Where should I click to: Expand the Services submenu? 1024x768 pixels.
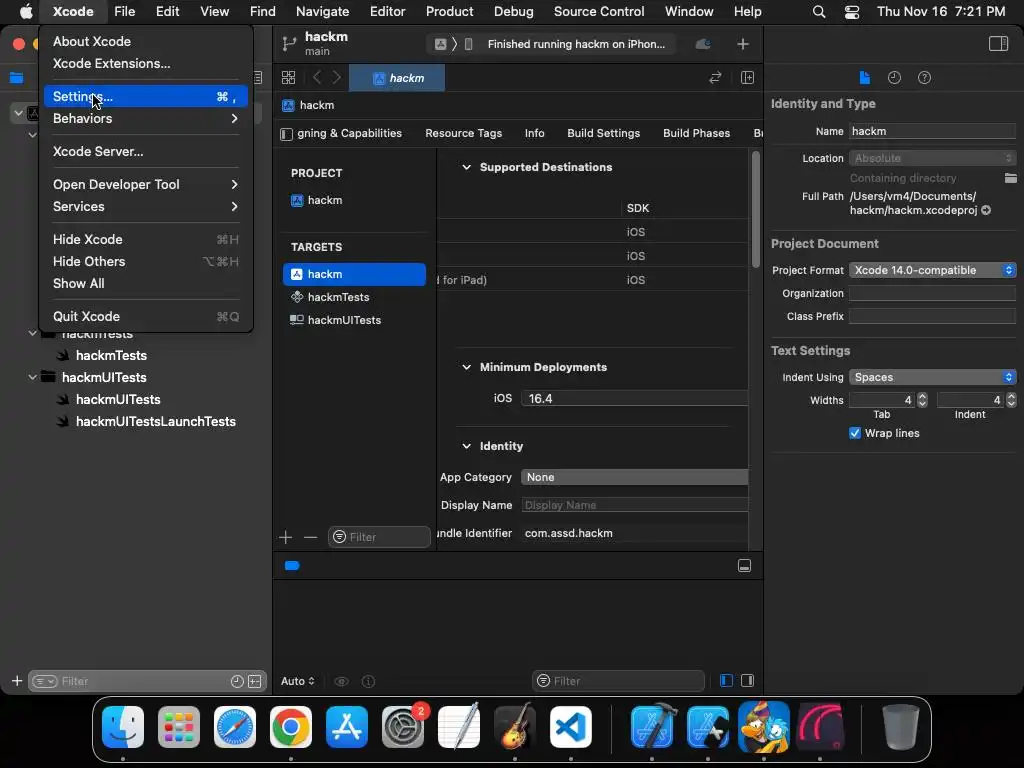146,206
